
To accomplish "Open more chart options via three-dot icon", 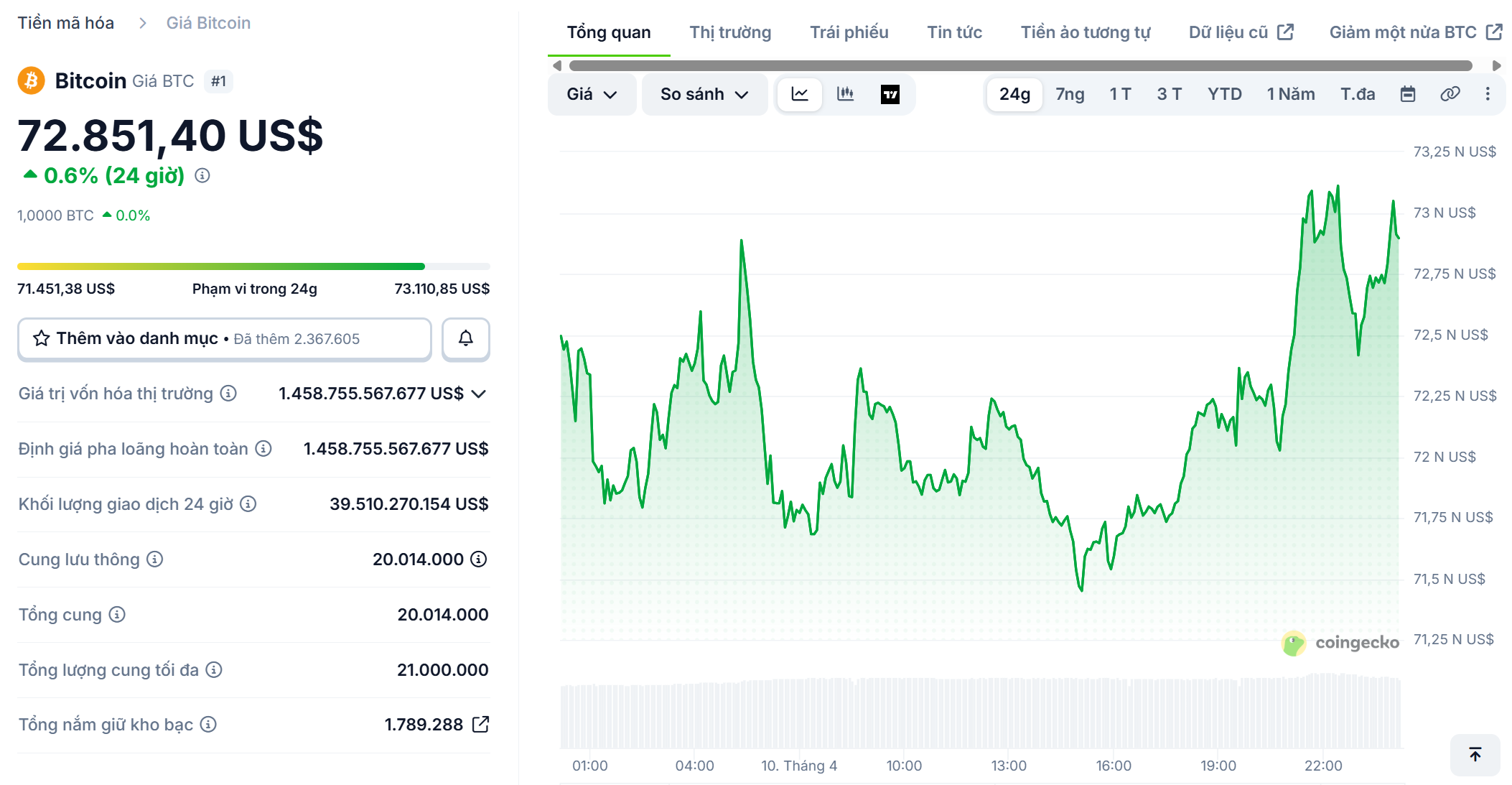I will (x=1487, y=93).
